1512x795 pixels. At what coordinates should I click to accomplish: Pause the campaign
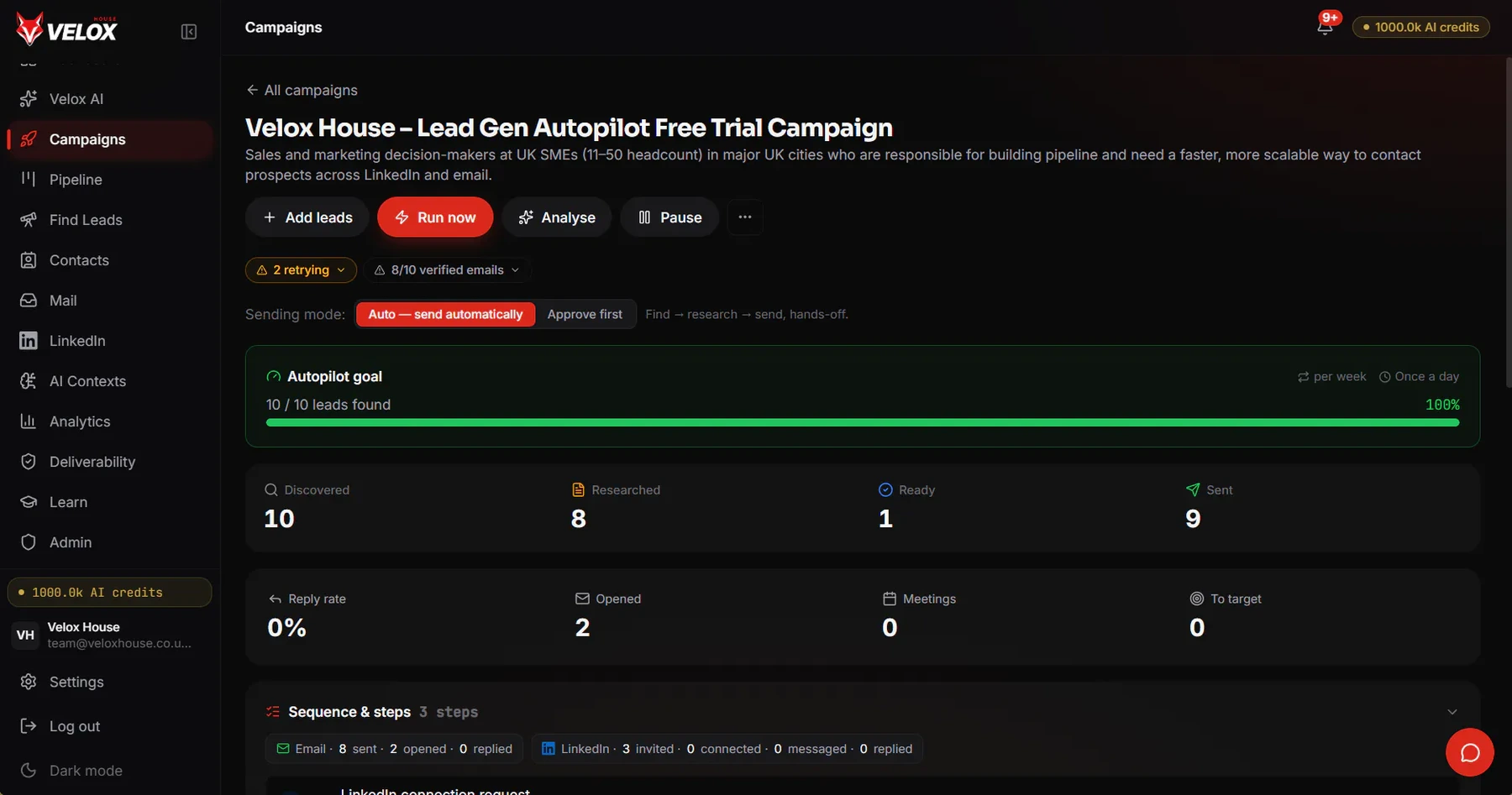click(x=669, y=217)
